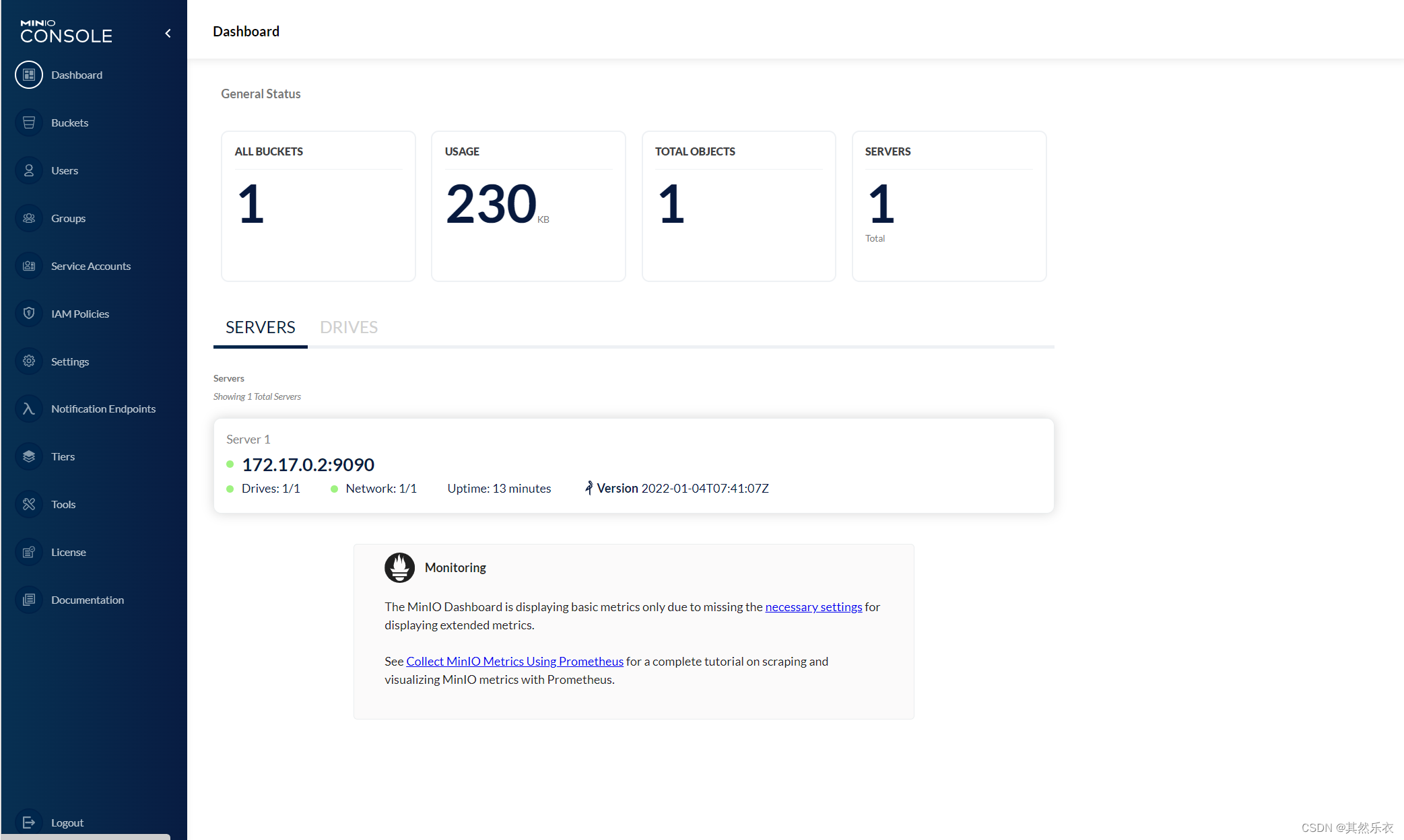Click the Tools wrench icon
The image size is (1404, 840).
click(x=29, y=504)
